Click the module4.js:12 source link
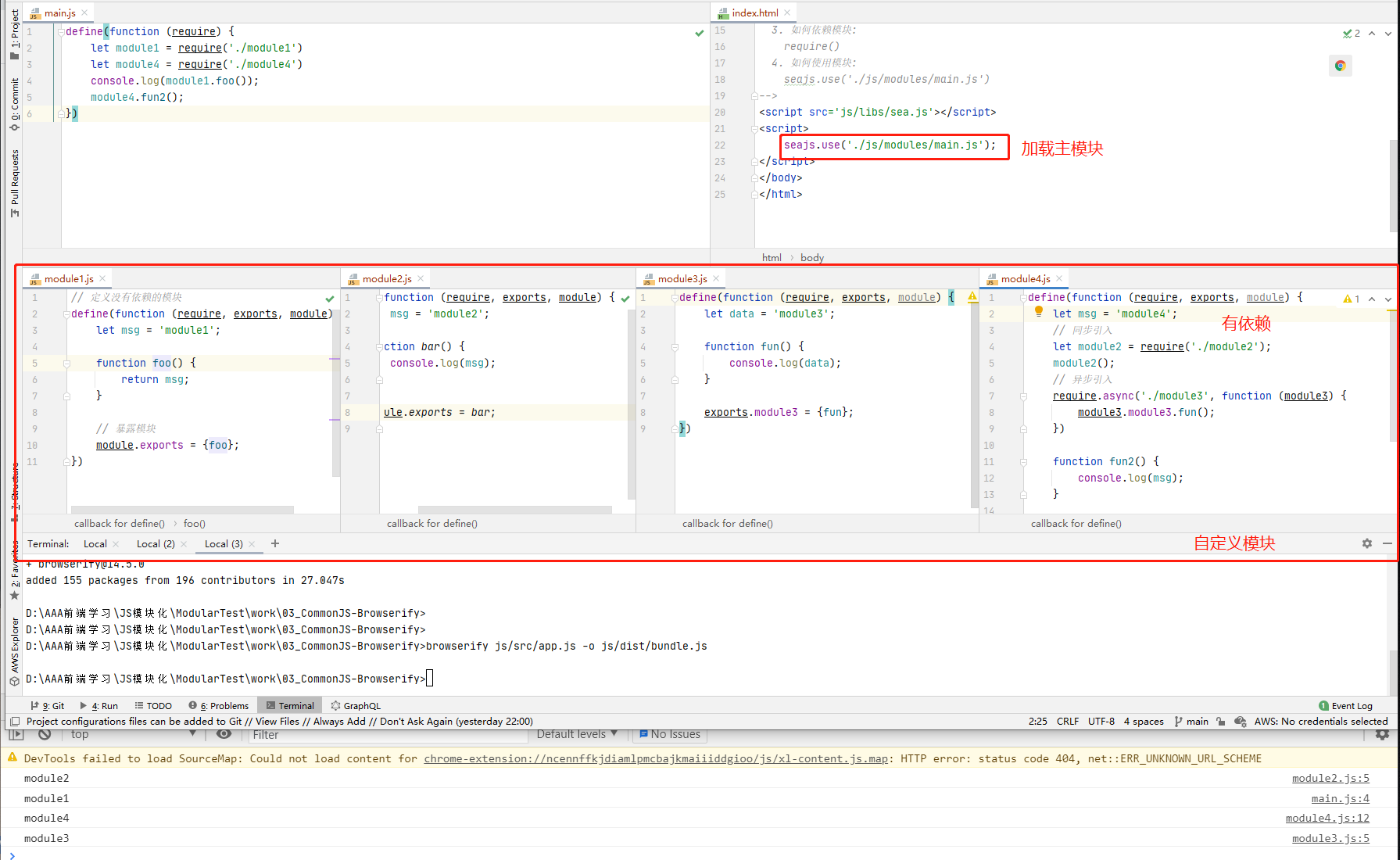The width and height of the screenshot is (1400, 860). point(1327,819)
